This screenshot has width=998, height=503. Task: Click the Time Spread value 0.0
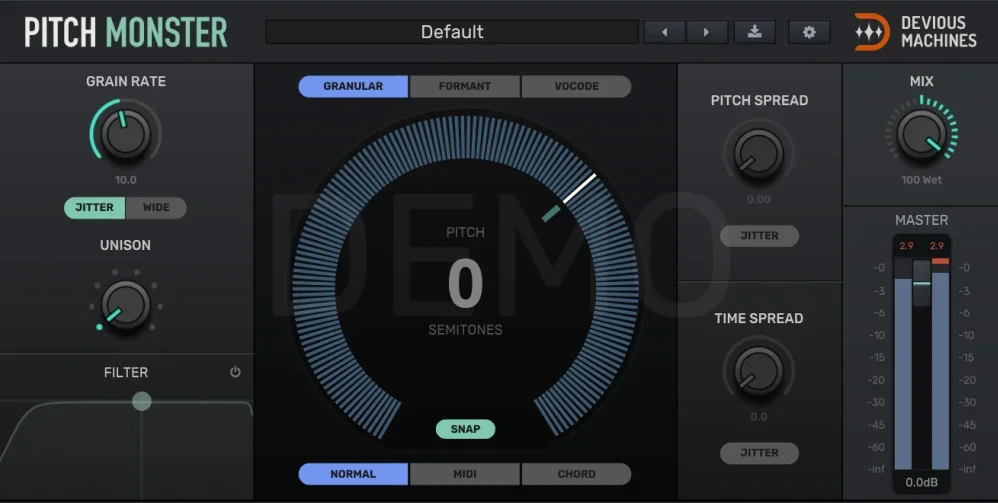point(759,417)
